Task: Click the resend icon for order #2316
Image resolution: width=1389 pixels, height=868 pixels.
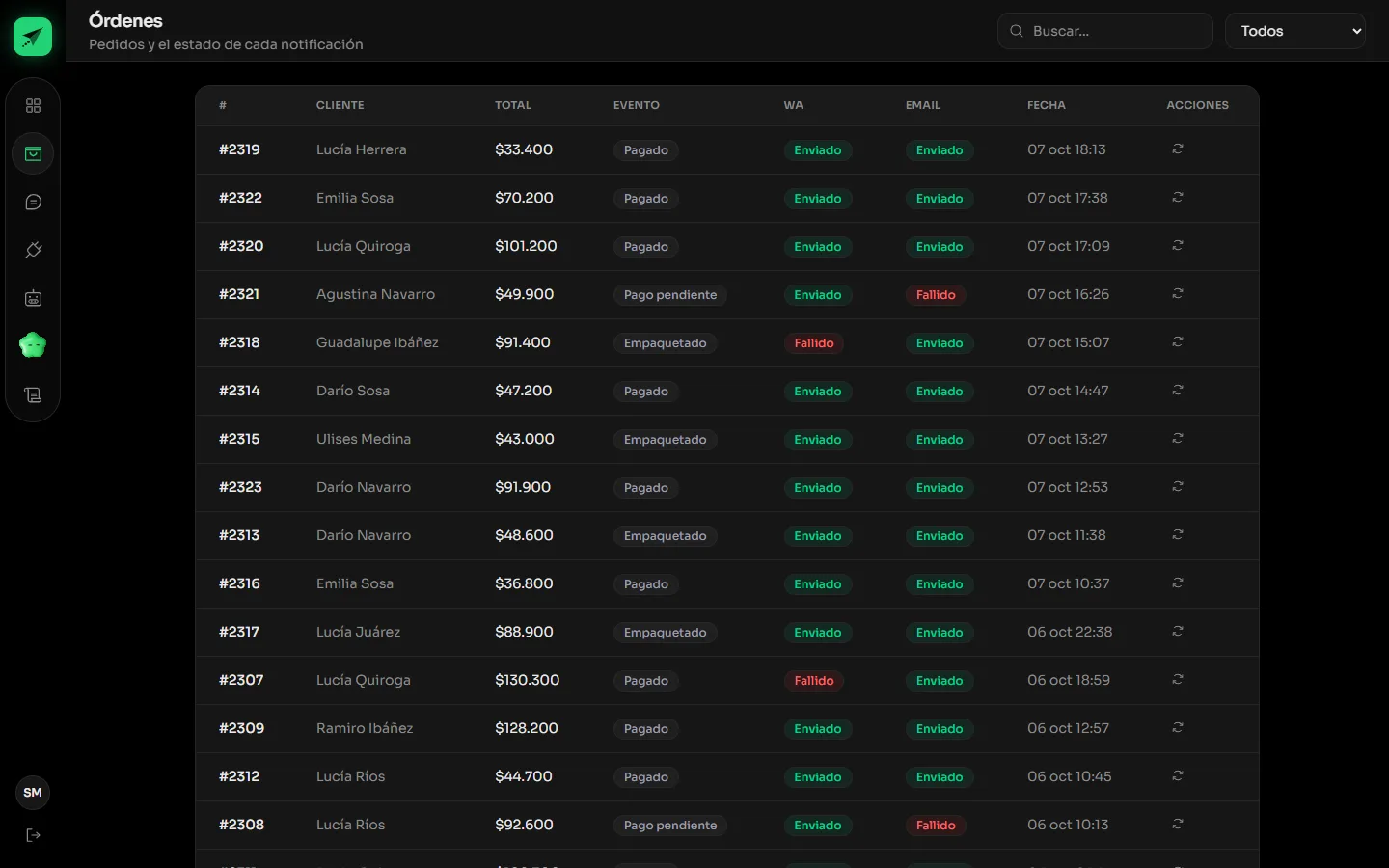Action: click(x=1178, y=583)
